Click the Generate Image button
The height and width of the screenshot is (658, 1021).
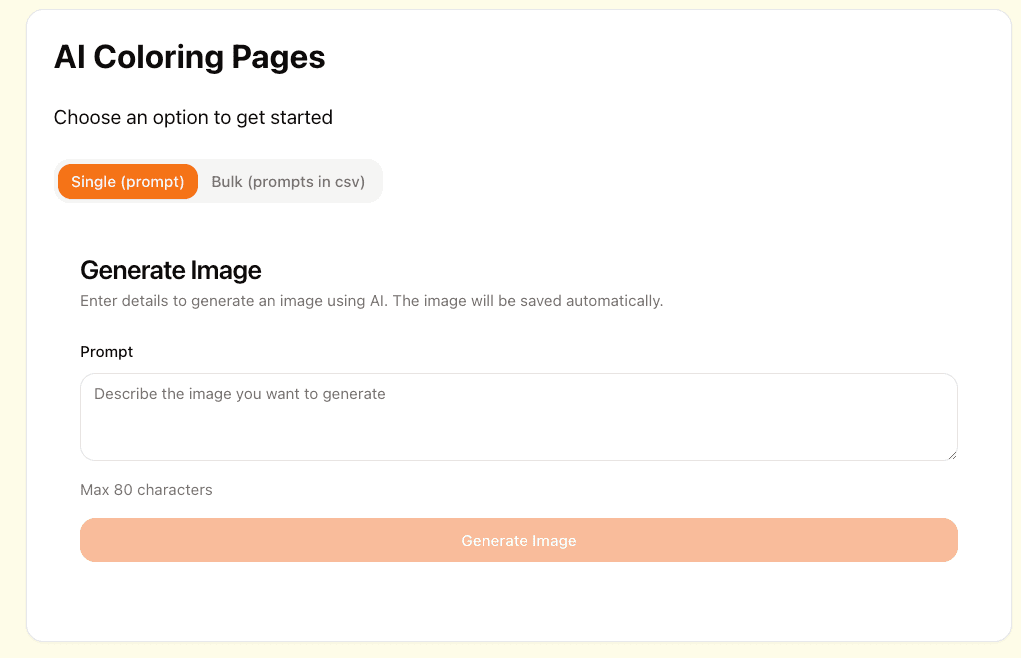point(518,540)
